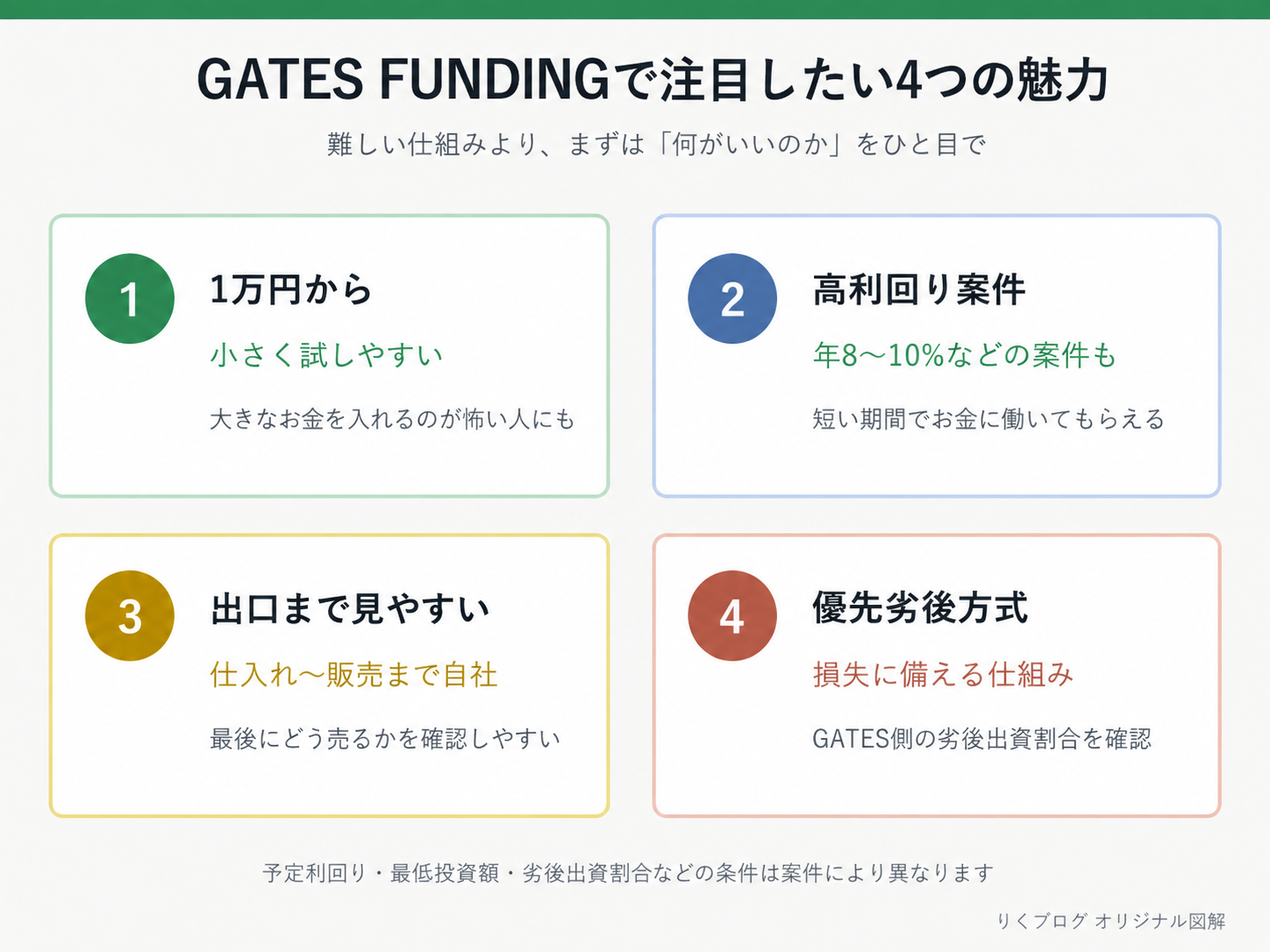The width and height of the screenshot is (1270, 952).
Task: Select the 高利回り案件 heading
Action: tap(919, 290)
